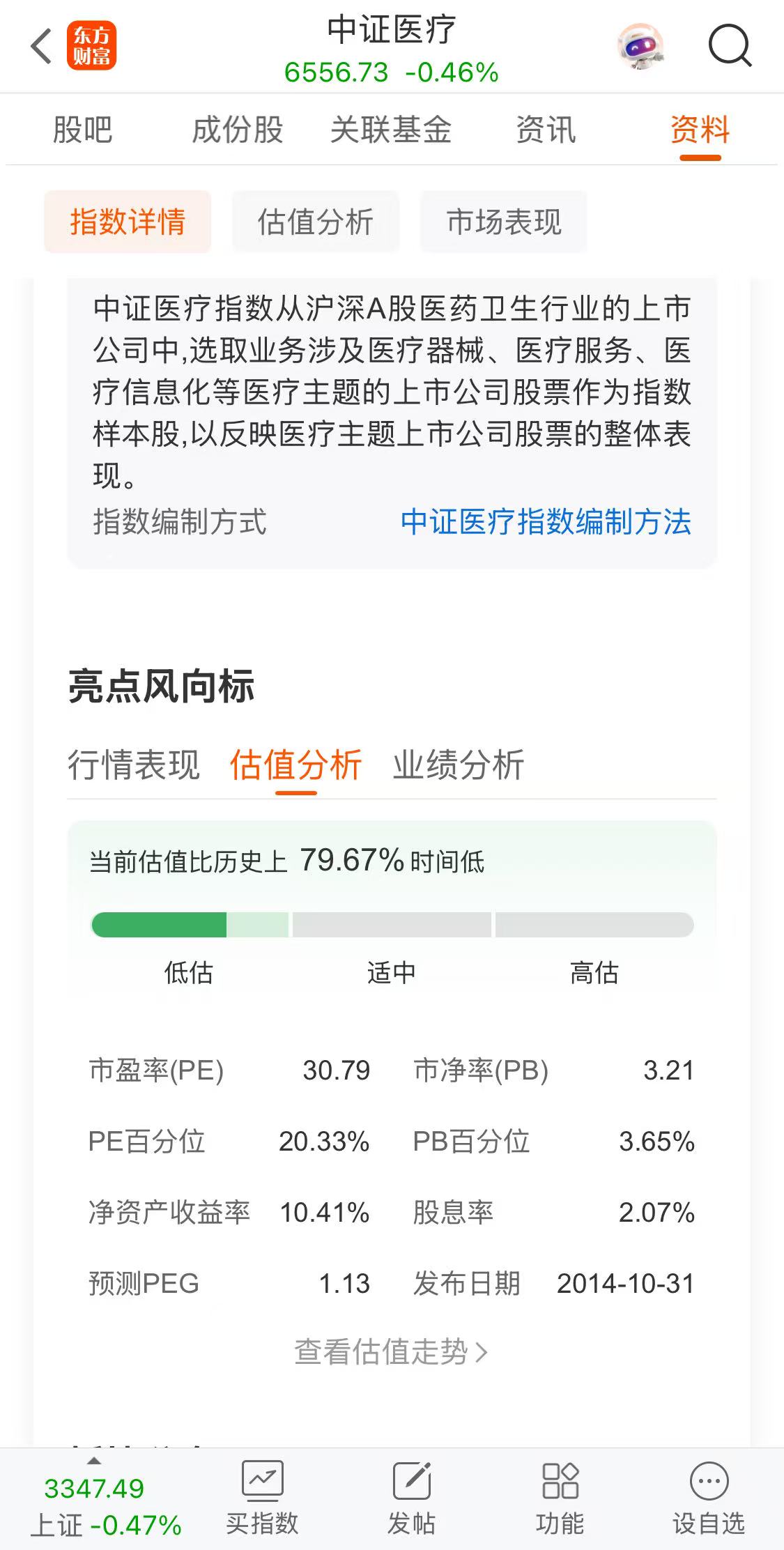Select the 指数详情 pill button
Screen dimensions: 784x1550
pos(128,222)
